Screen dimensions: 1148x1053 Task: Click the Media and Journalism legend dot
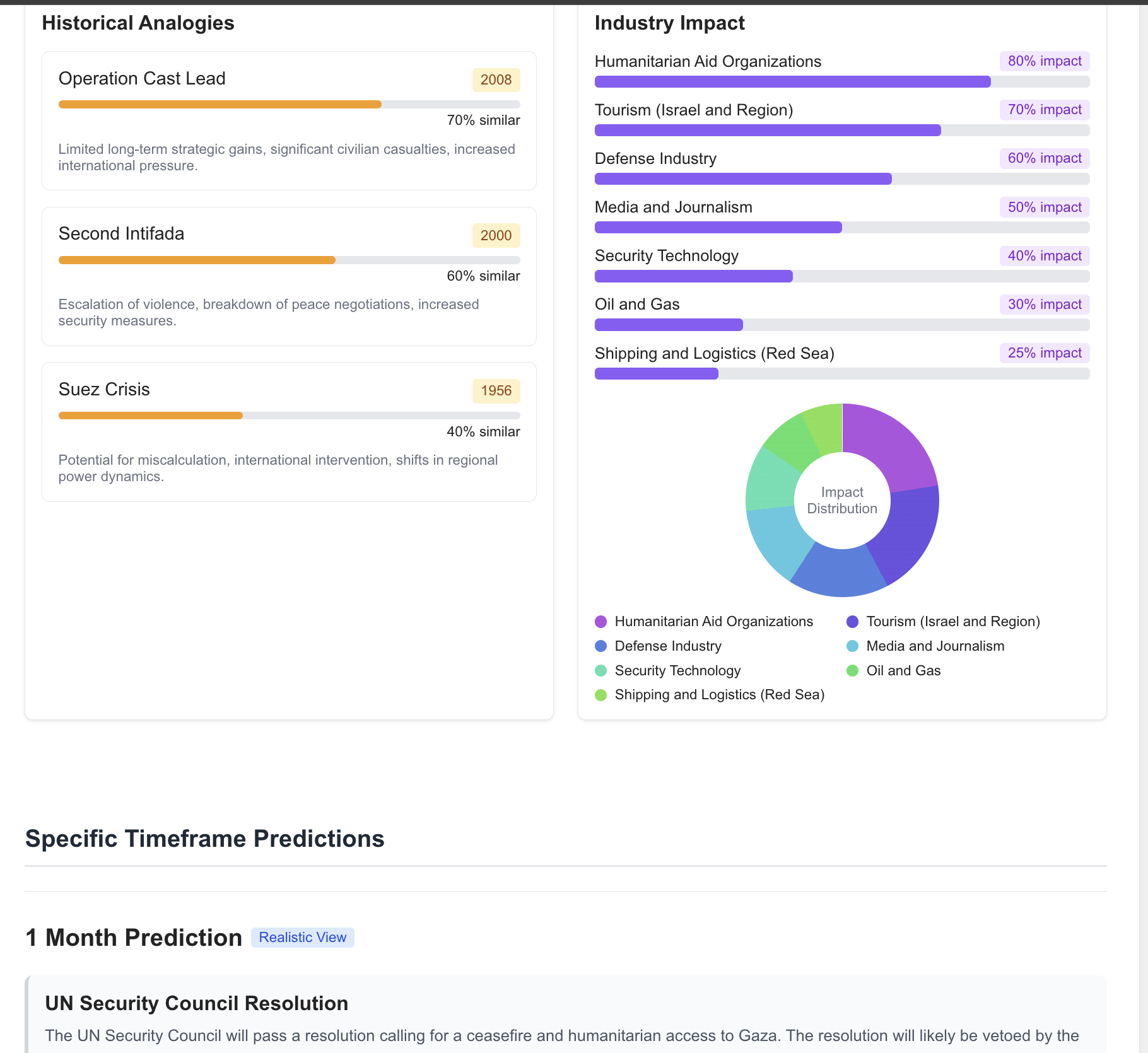852,646
